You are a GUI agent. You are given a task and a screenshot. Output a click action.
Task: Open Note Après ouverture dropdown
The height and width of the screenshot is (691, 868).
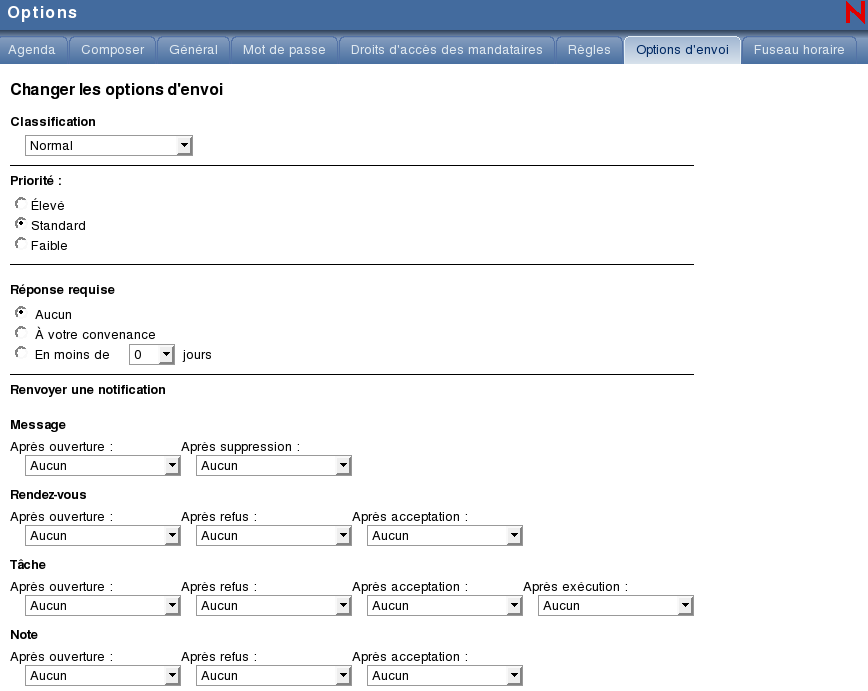(x=102, y=675)
